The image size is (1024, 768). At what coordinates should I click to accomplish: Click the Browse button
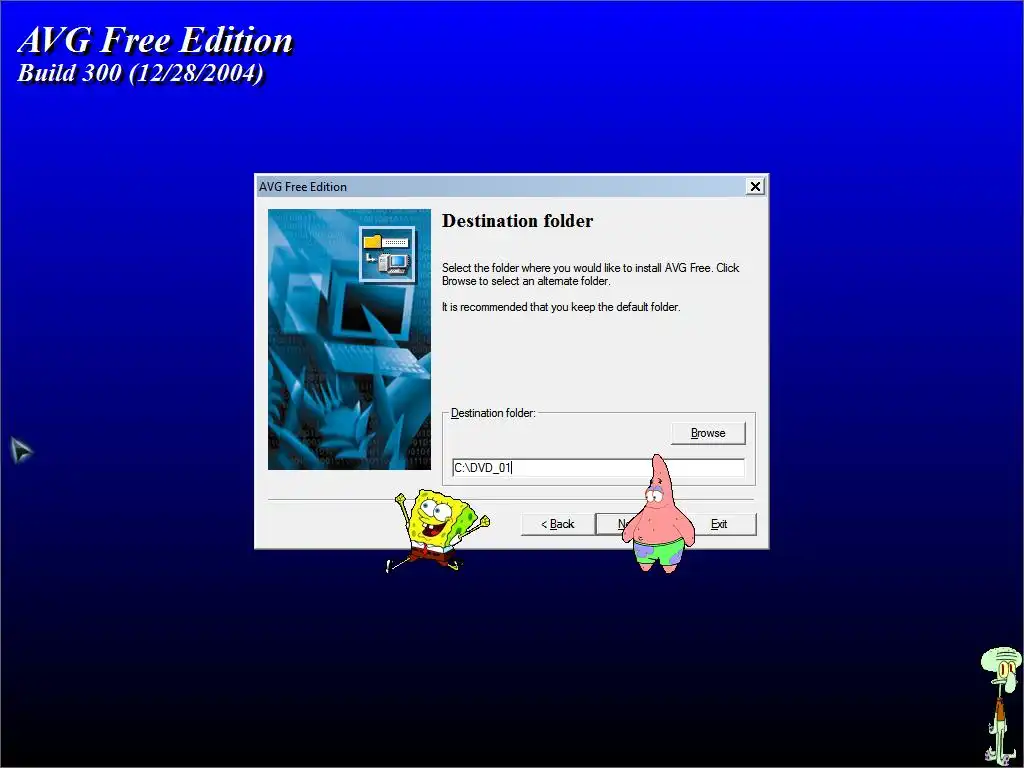click(x=708, y=433)
